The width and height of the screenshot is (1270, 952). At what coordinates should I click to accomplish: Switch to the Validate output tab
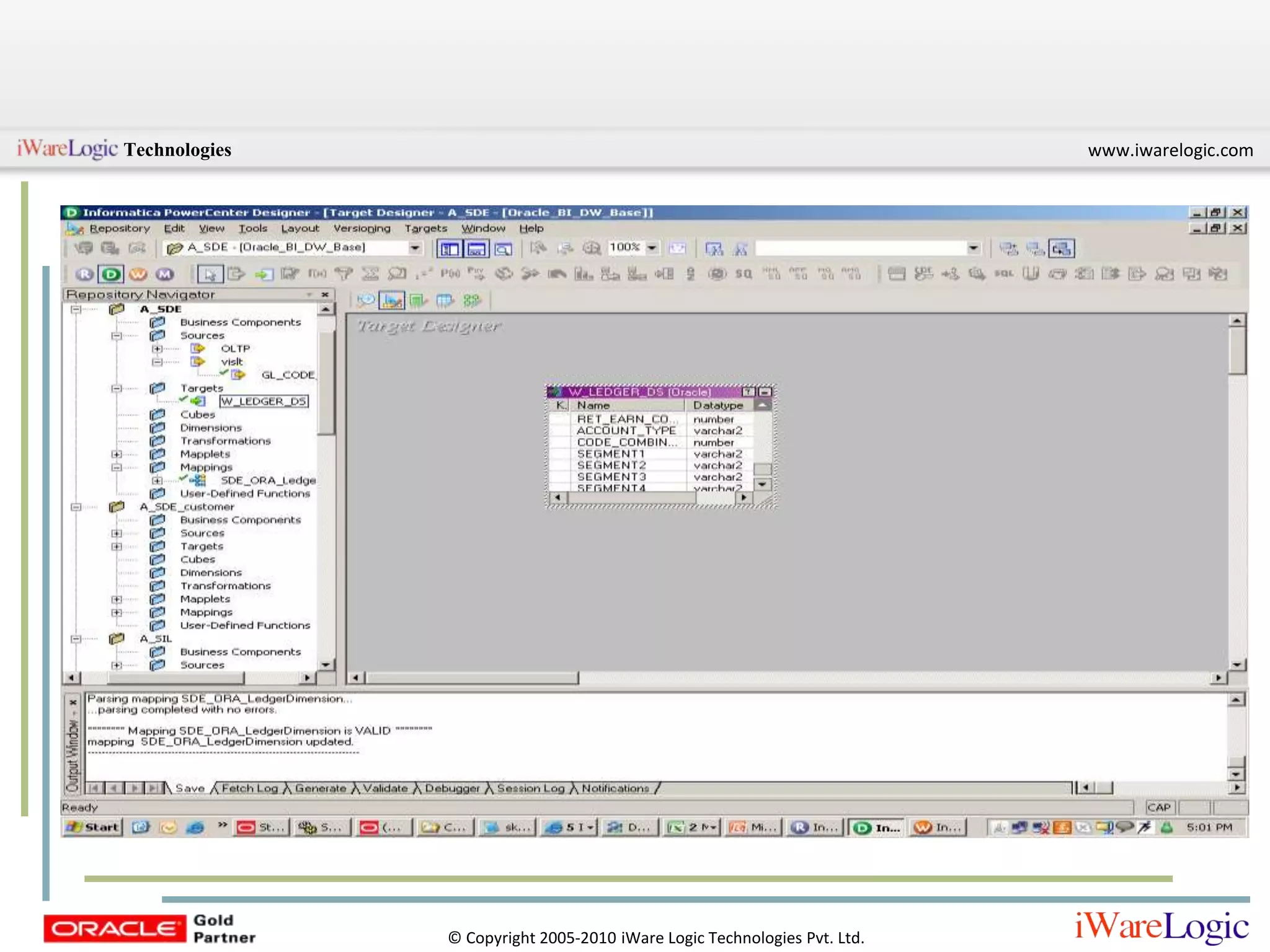point(385,788)
